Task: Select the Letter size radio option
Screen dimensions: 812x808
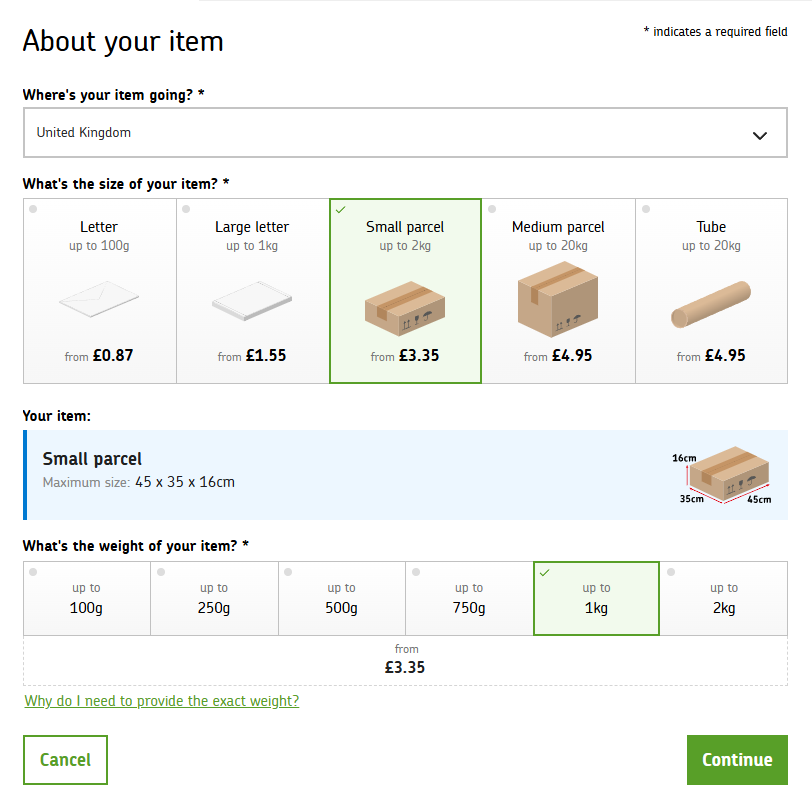Action: pos(34,209)
